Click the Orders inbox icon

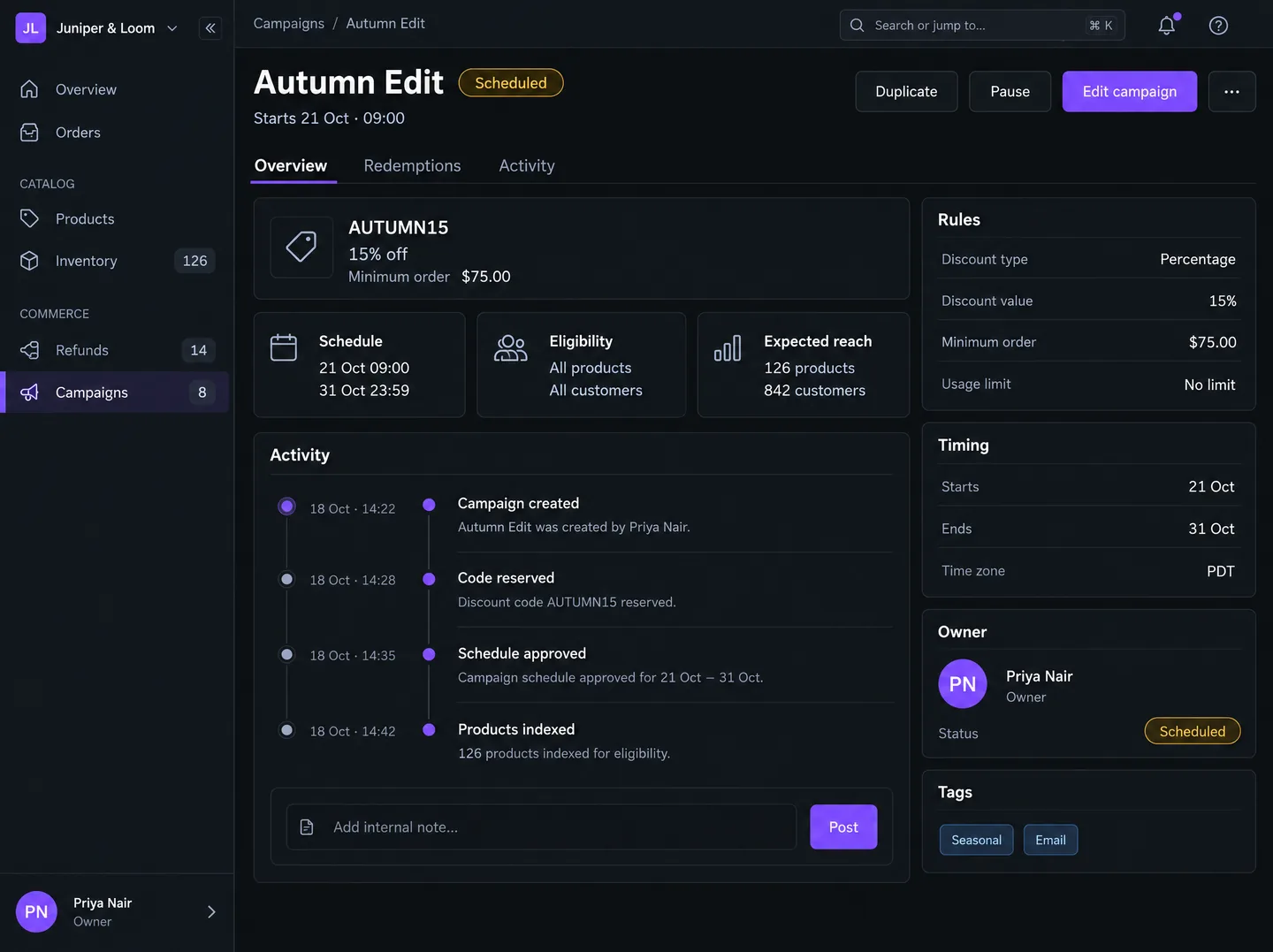coord(29,133)
